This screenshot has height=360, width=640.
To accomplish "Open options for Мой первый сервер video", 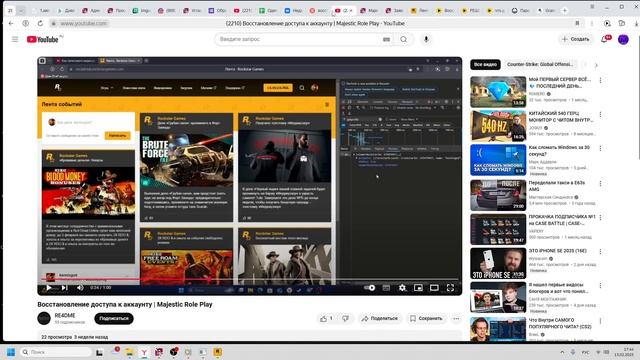I will coord(600,80).
